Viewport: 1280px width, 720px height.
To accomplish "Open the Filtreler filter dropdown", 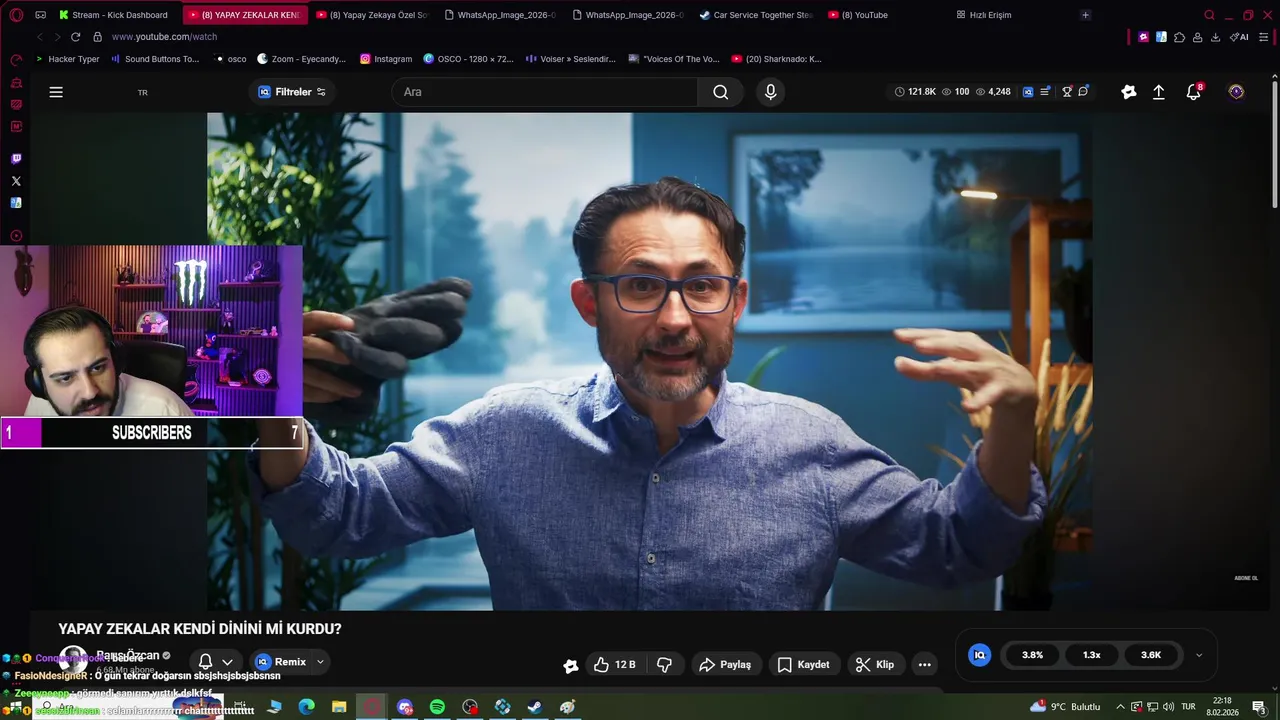I will pyautogui.click(x=292, y=92).
